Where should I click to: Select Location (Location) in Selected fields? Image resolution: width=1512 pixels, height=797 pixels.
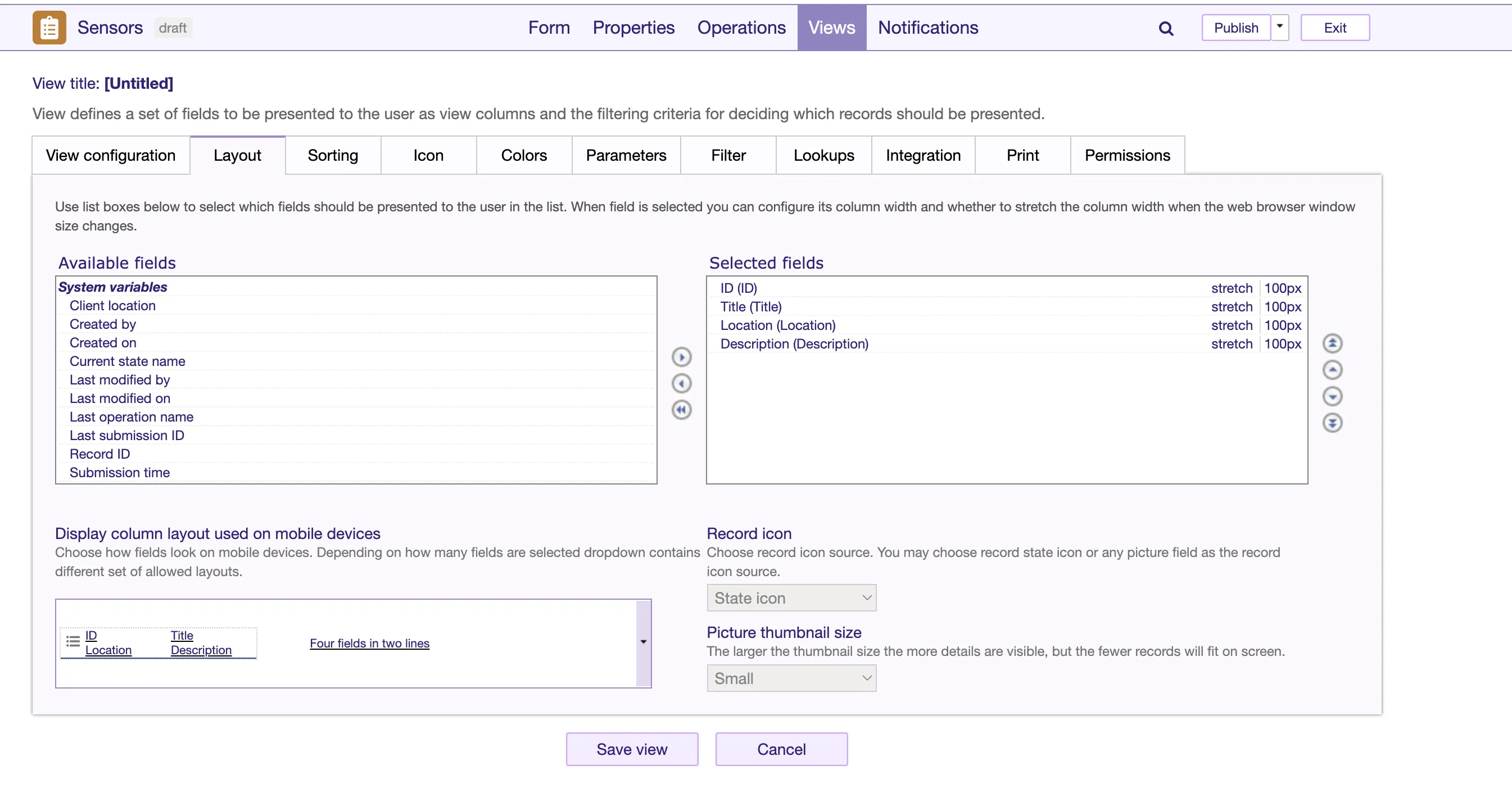click(x=778, y=325)
